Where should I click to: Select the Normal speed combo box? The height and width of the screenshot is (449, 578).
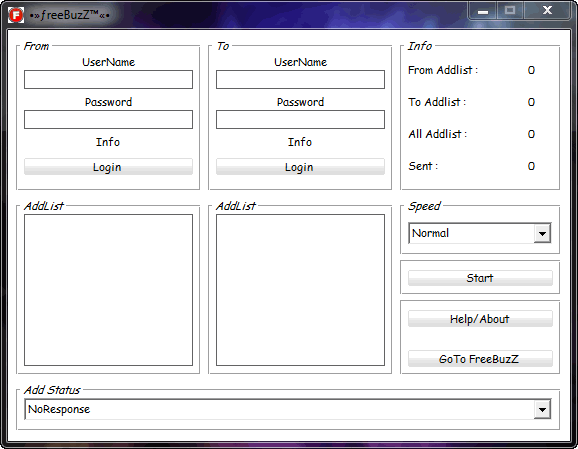tap(480, 233)
